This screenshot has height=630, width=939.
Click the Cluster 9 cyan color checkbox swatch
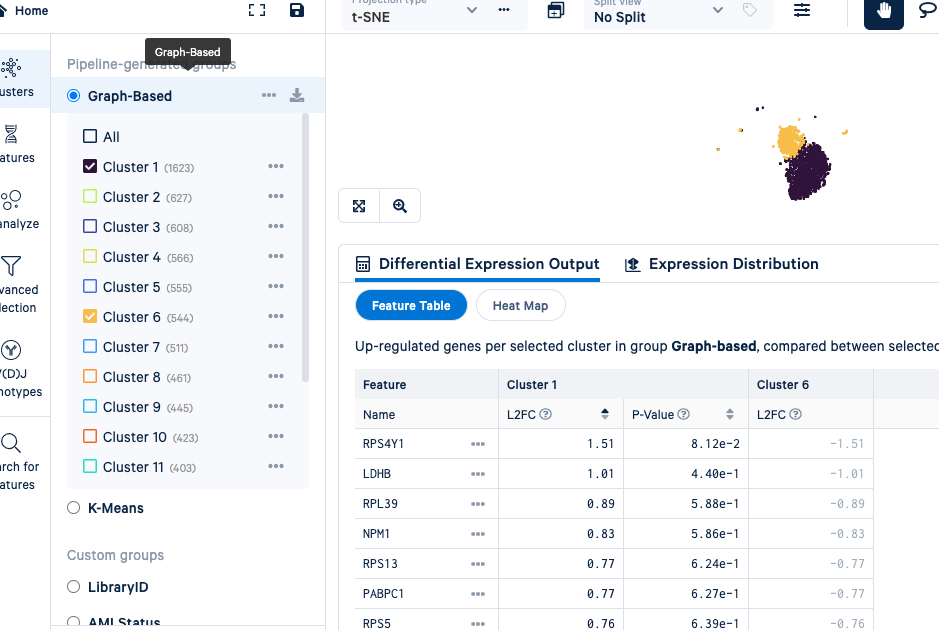90,405
